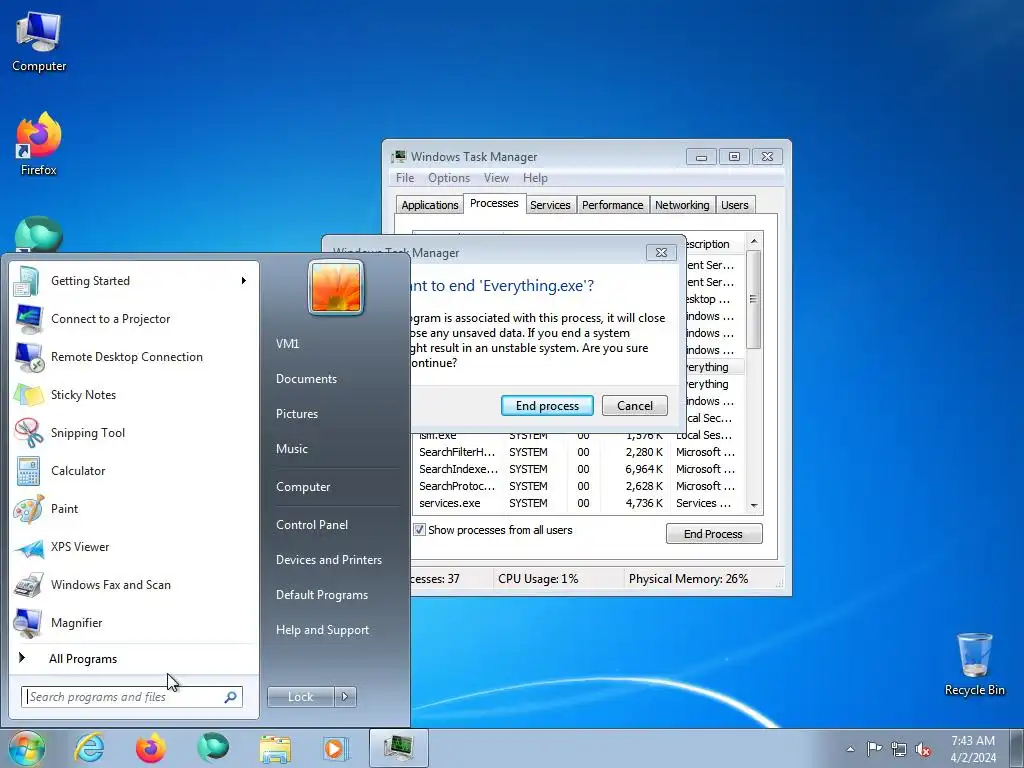1024x768 pixels.
Task: Open Computer desktop icon
Action: (x=39, y=42)
